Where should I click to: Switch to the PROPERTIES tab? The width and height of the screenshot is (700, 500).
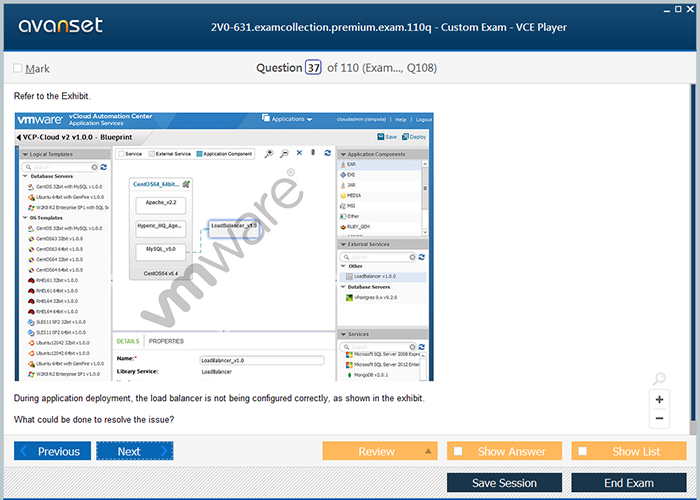tap(166, 341)
